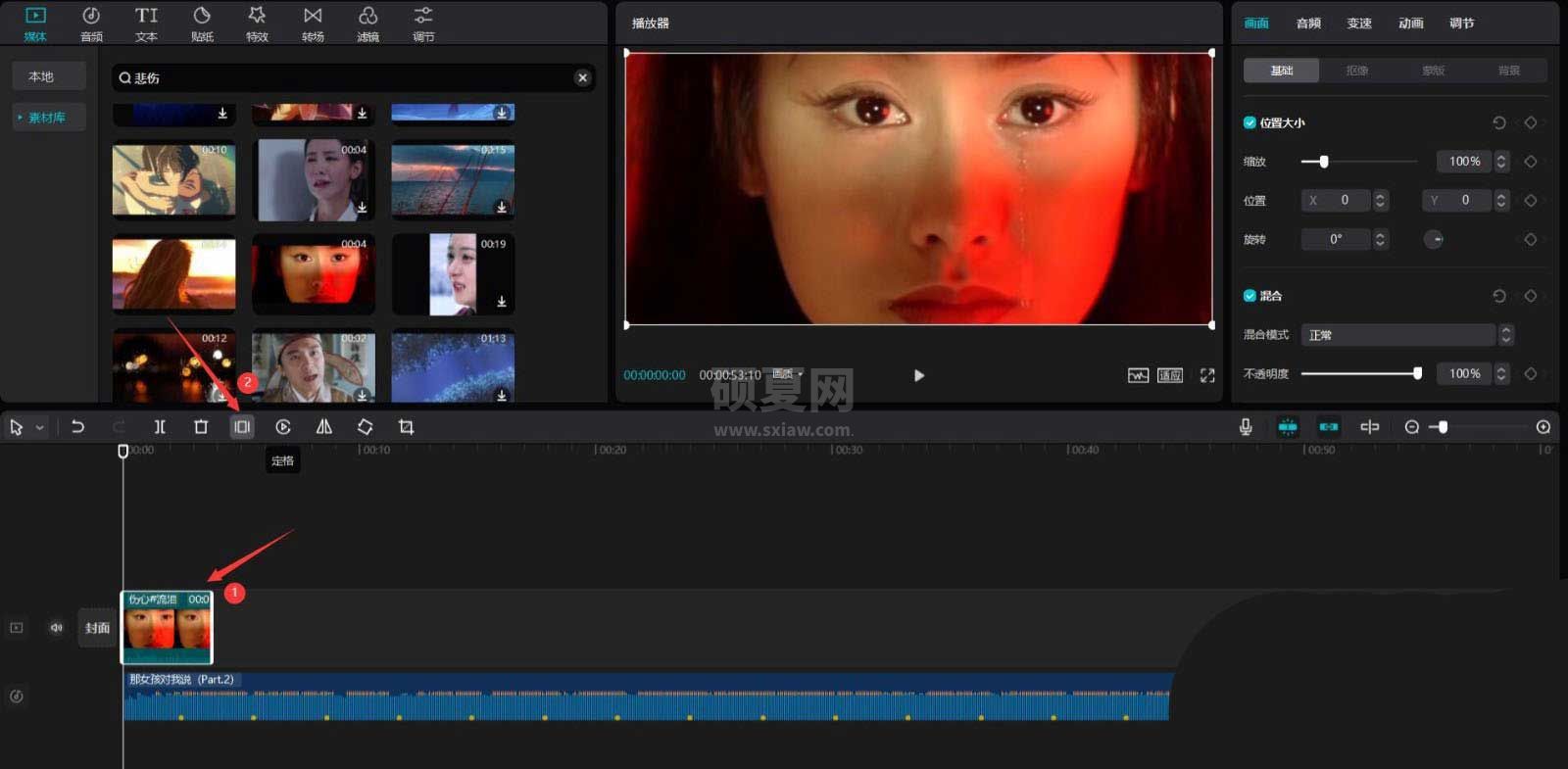Download the 00:15 sunset sea clip

pyautogui.click(x=502, y=207)
